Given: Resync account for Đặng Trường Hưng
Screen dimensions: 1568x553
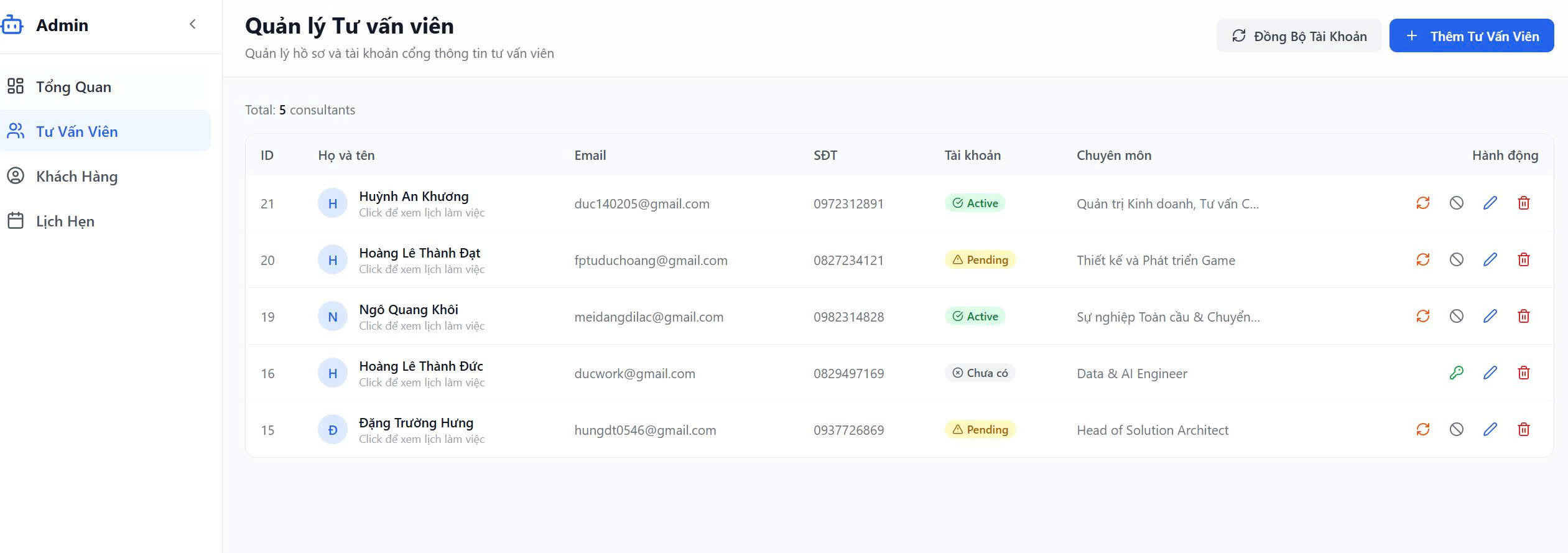Looking at the screenshot, I should click(x=1422, y=430).
